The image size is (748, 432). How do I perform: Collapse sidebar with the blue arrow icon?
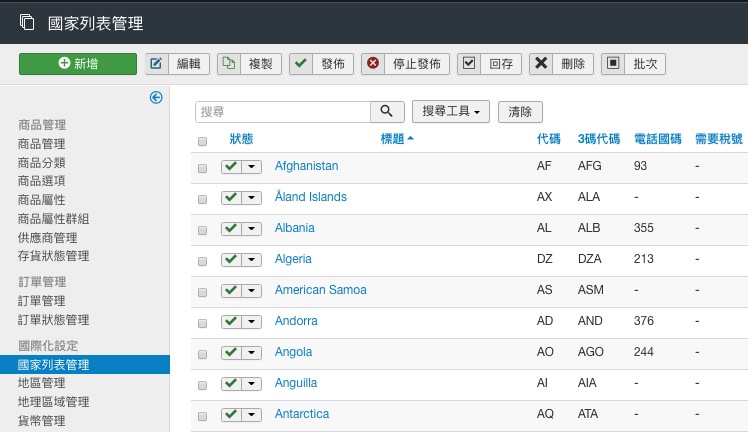[156, 97]
